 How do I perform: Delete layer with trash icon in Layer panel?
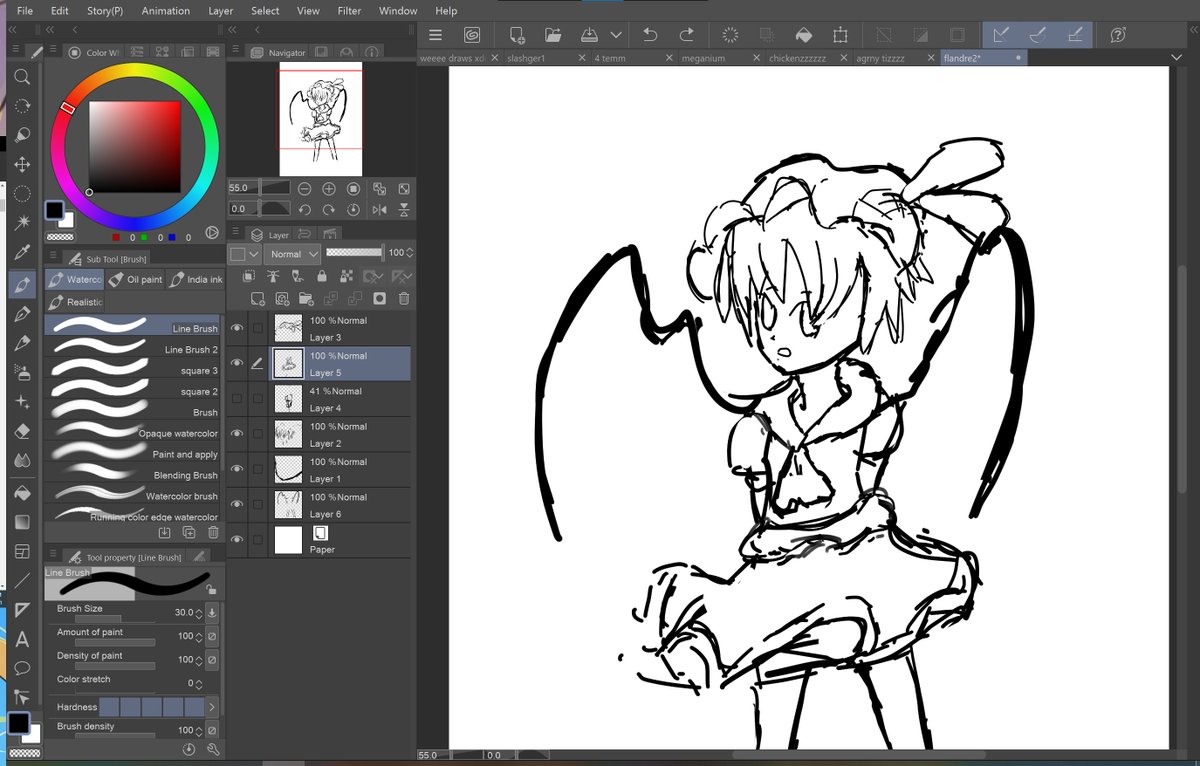(403, 298)
